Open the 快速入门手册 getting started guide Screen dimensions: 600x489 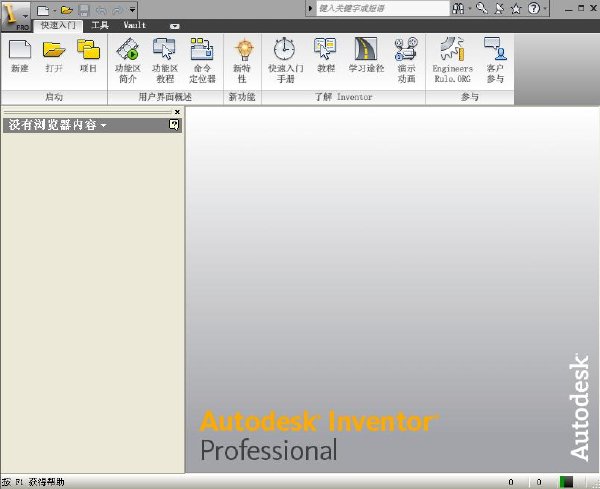click(x=285, y=60)
